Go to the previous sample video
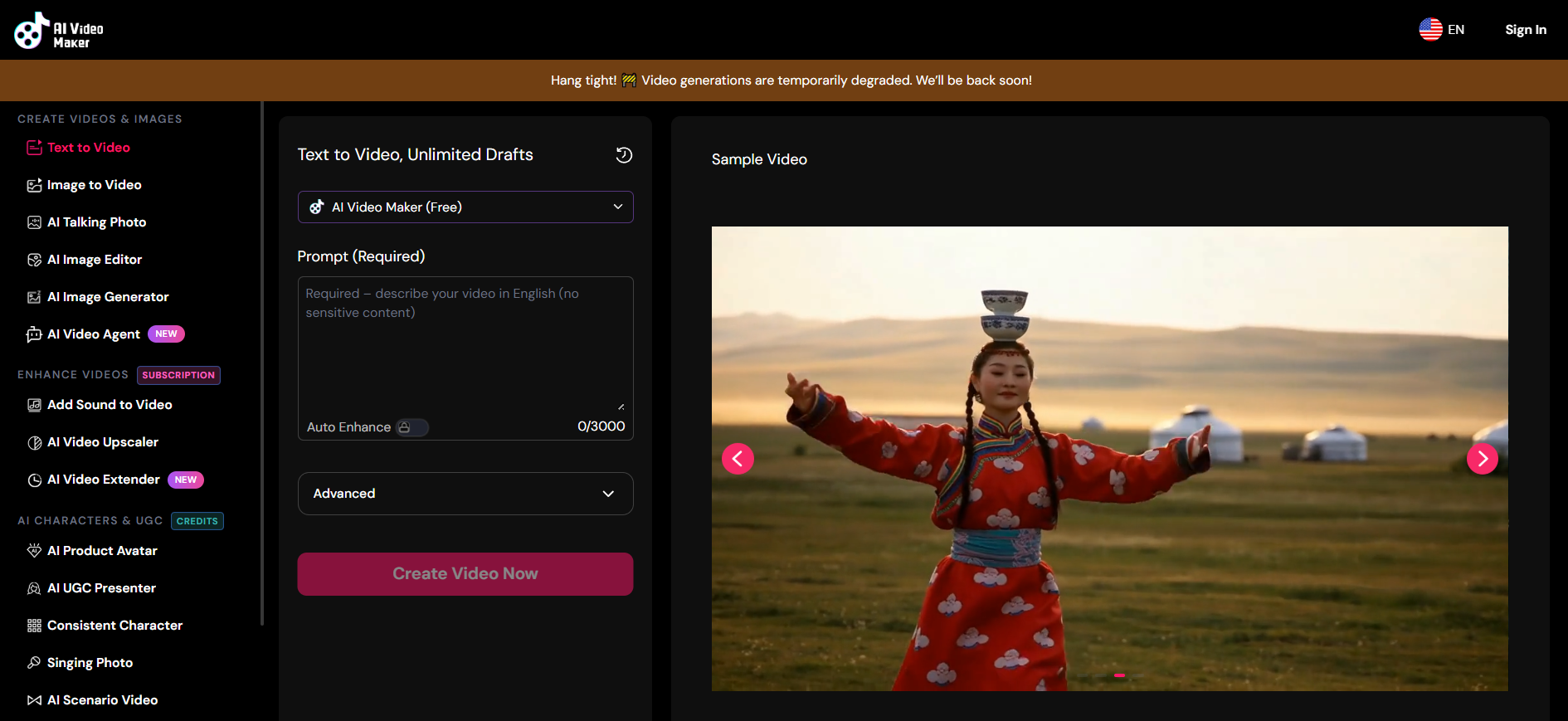 738,459
